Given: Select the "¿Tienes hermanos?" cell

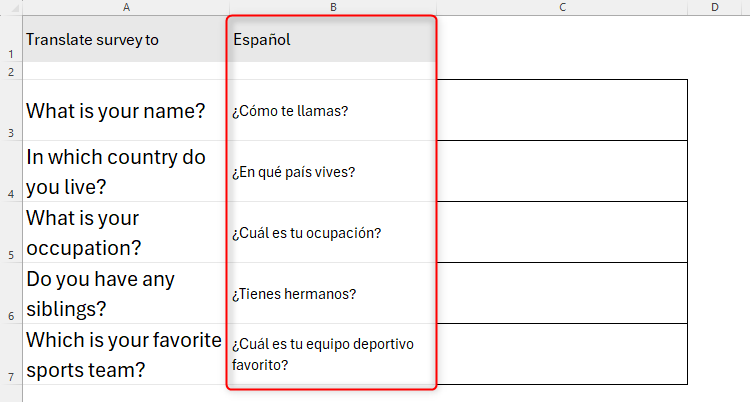Looking at the screenshot, I should [332, 294].
